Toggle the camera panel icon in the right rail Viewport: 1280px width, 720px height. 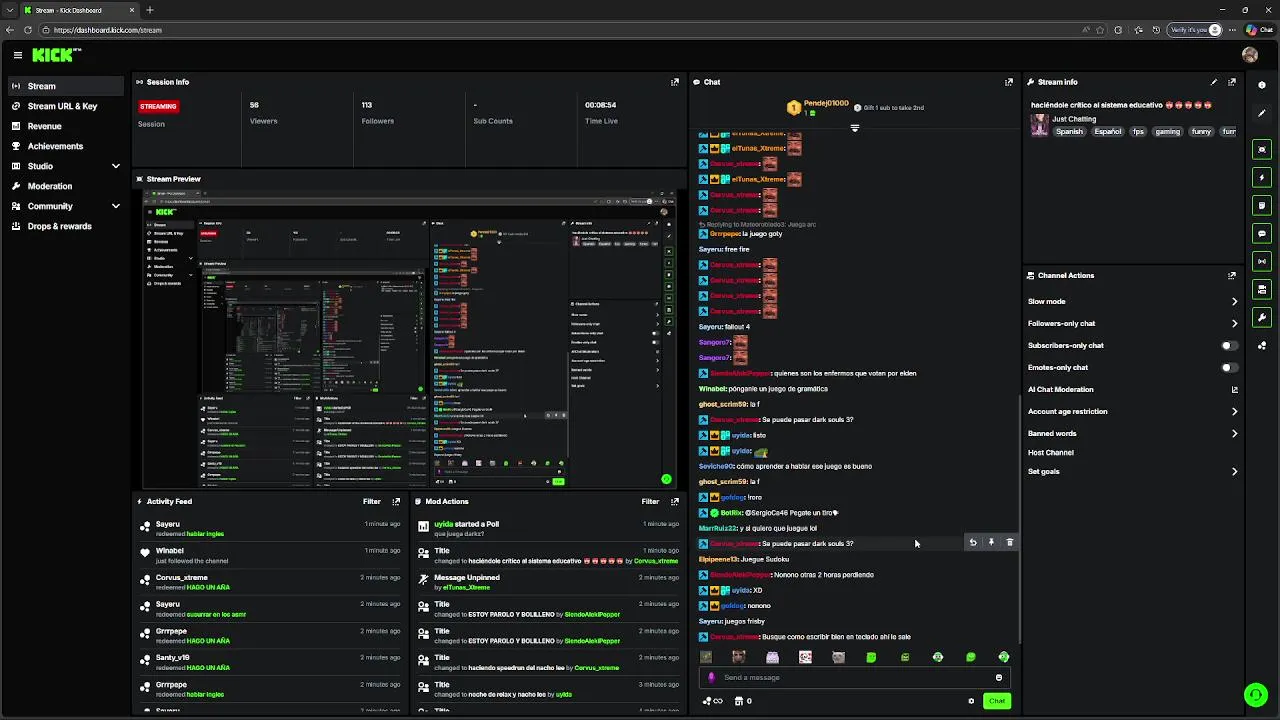[1262, 289]
